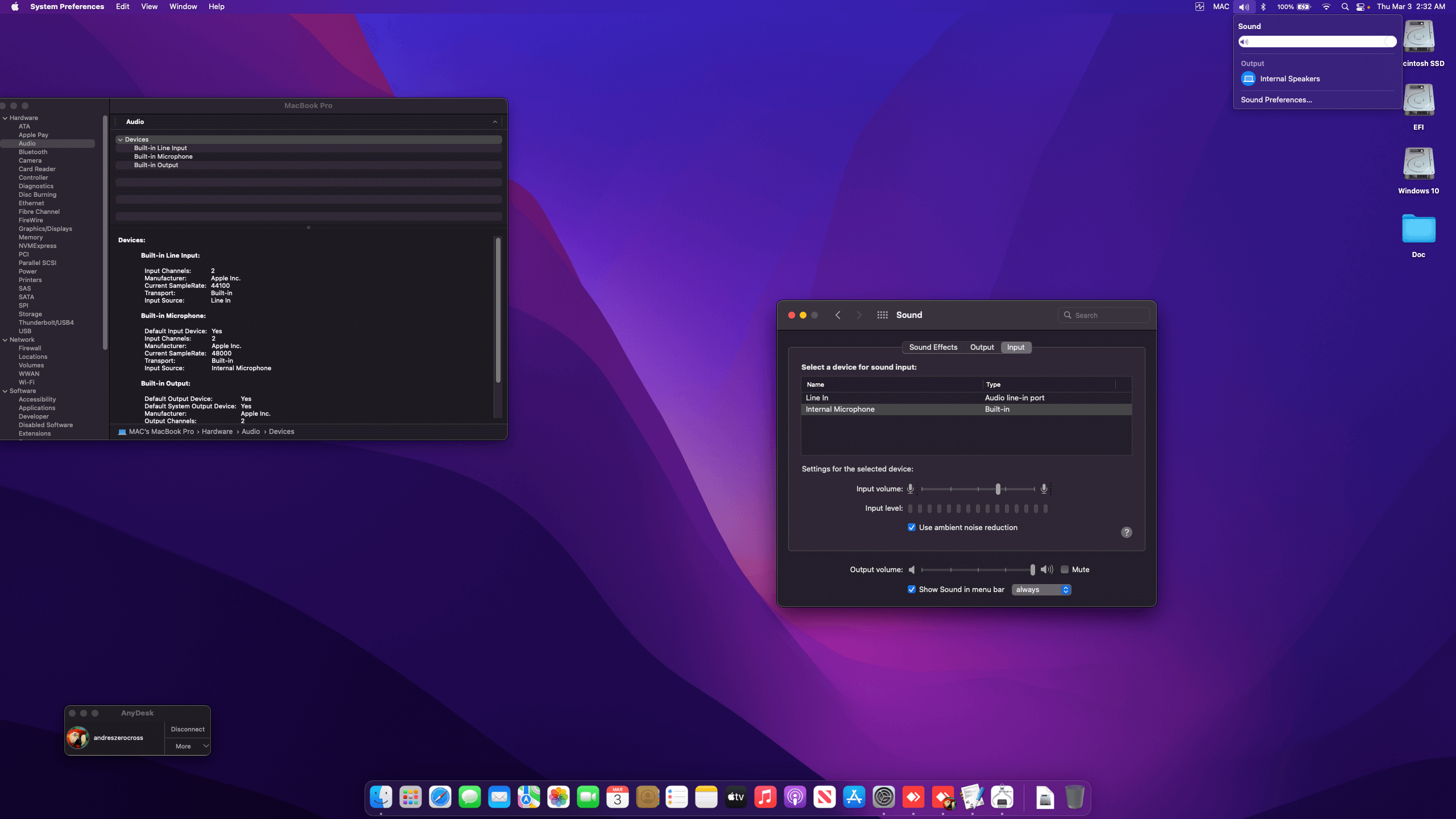Click System Preferences gear in Dock
The image size is (1456, 819).
884,797
